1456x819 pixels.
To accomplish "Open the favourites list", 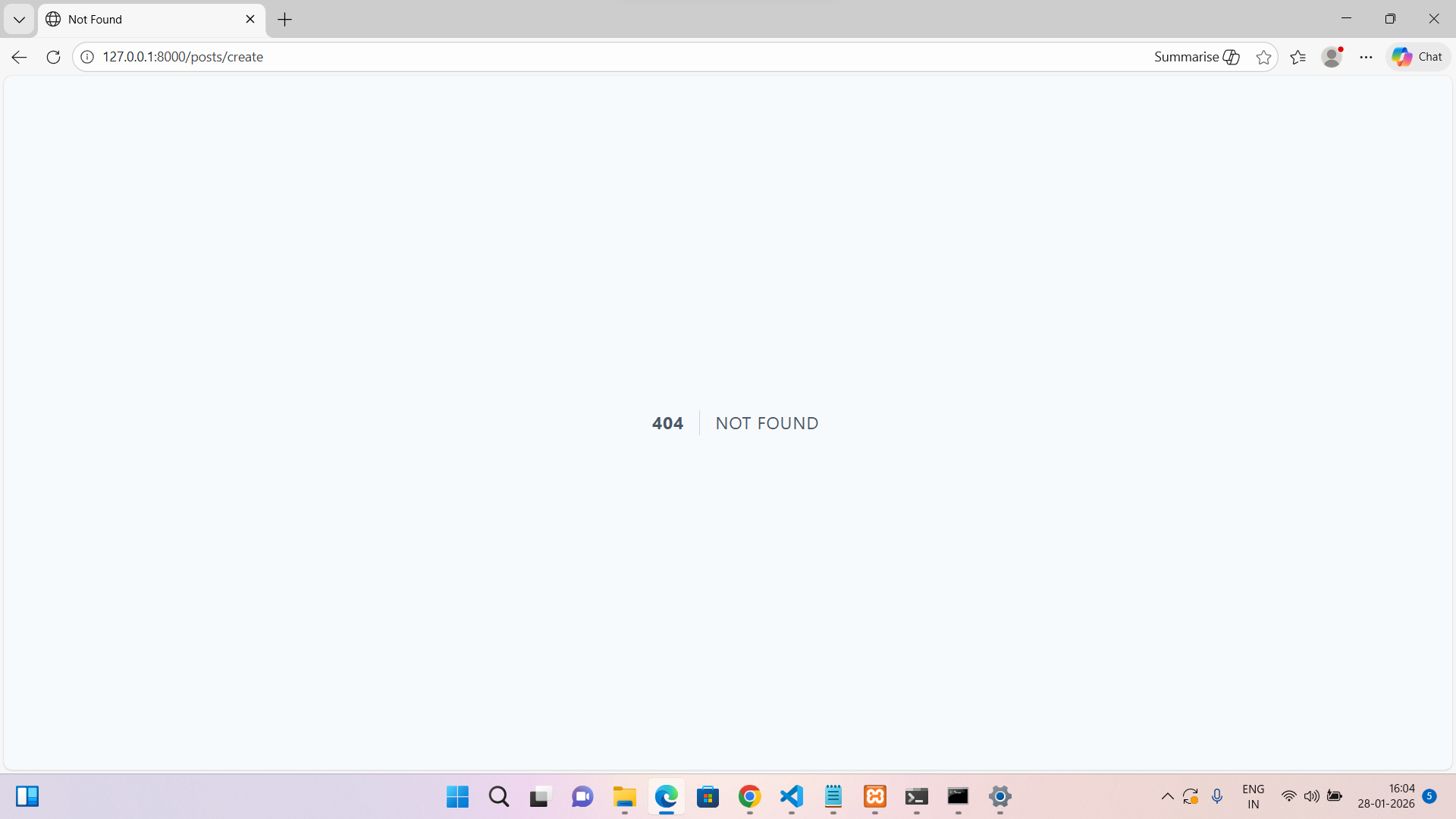I will [x=1298, y=57].
